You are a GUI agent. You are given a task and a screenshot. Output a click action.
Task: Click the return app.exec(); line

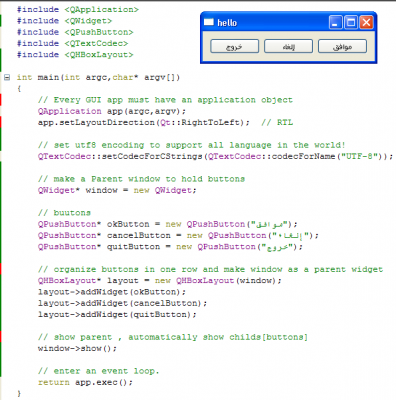coord(85,382)
